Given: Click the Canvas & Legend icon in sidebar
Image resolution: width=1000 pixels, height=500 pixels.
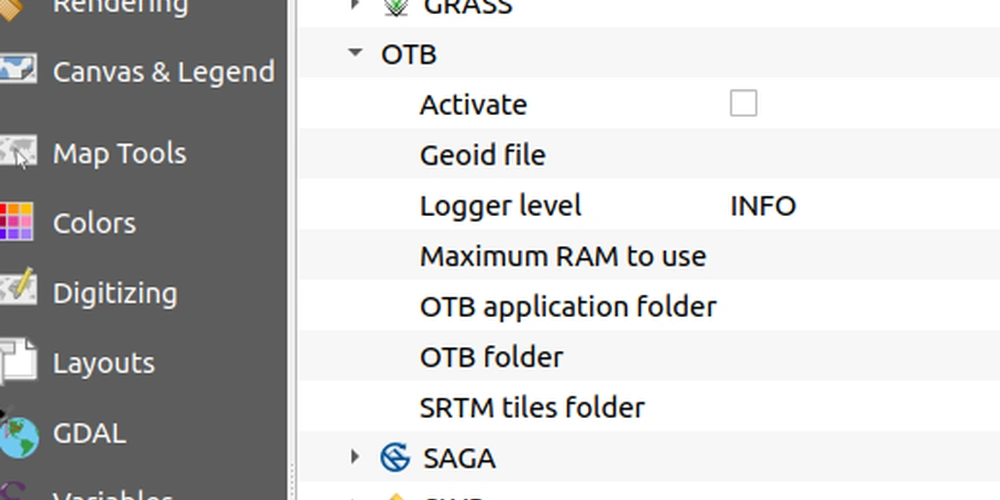Looking at the screenshot, I should (18, 72).
